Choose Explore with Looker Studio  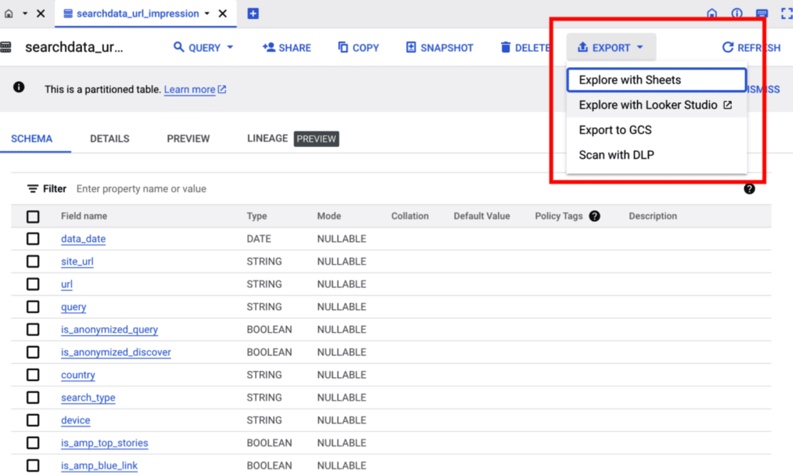pos(656,105)
